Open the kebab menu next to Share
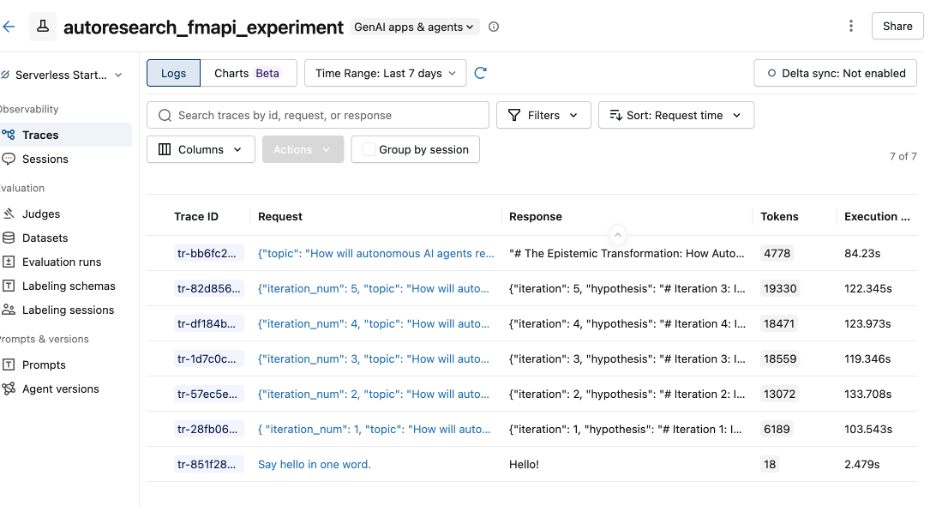936x506 pixels. [x=851, y=26]
